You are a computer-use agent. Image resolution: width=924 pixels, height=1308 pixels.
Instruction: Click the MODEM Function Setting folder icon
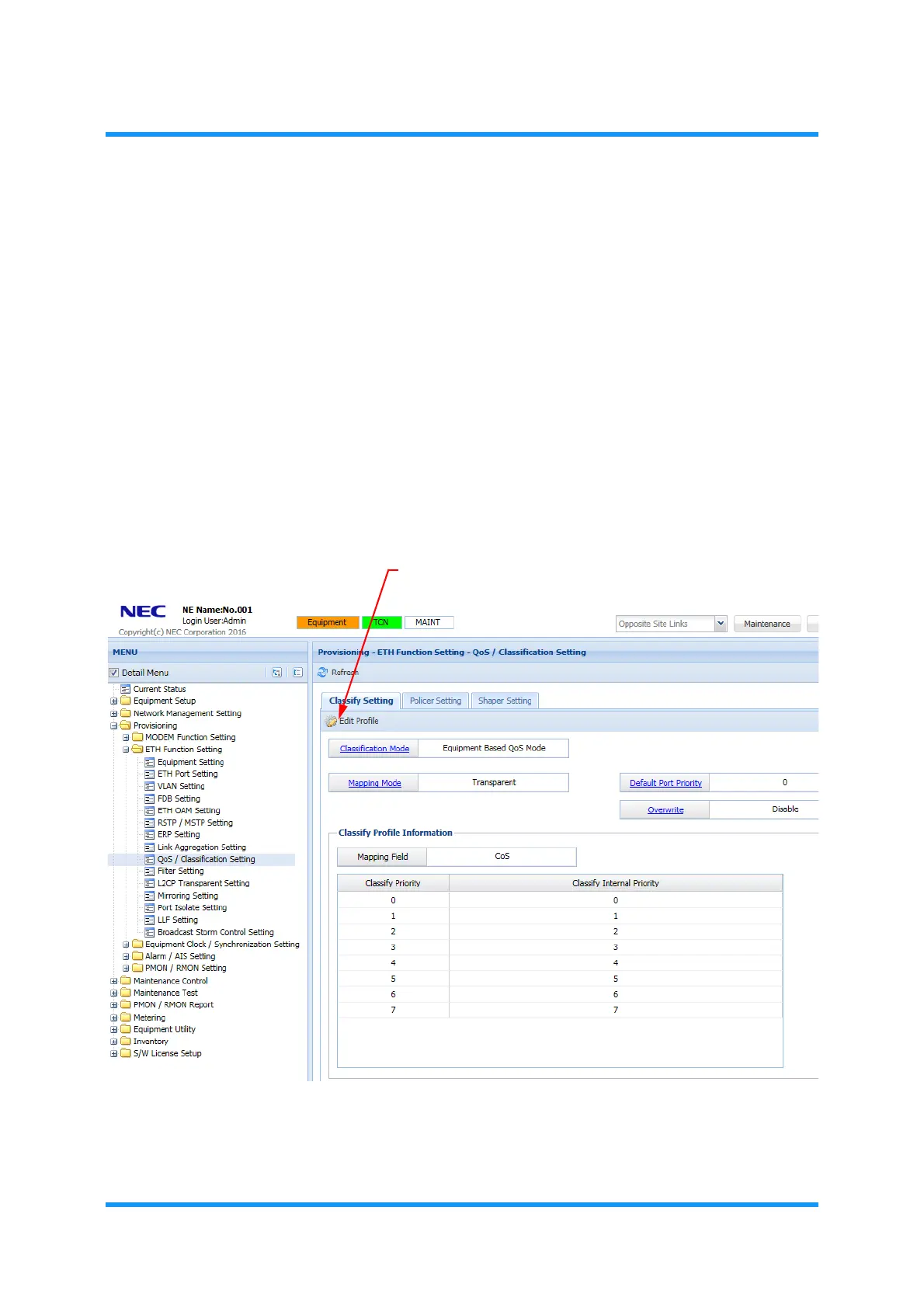click(137, 737)
